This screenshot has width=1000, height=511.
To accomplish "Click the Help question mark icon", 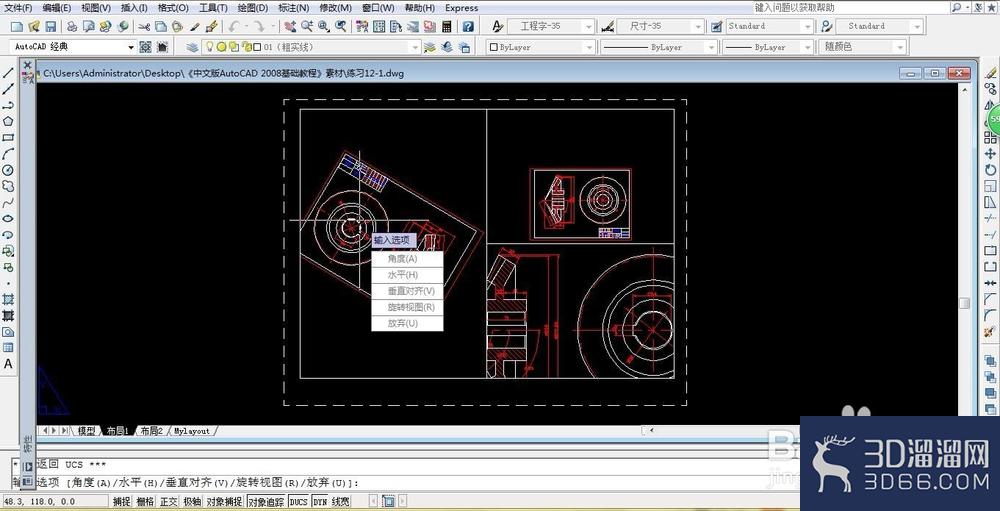I will pyautogui.click(x=468, y=27).
